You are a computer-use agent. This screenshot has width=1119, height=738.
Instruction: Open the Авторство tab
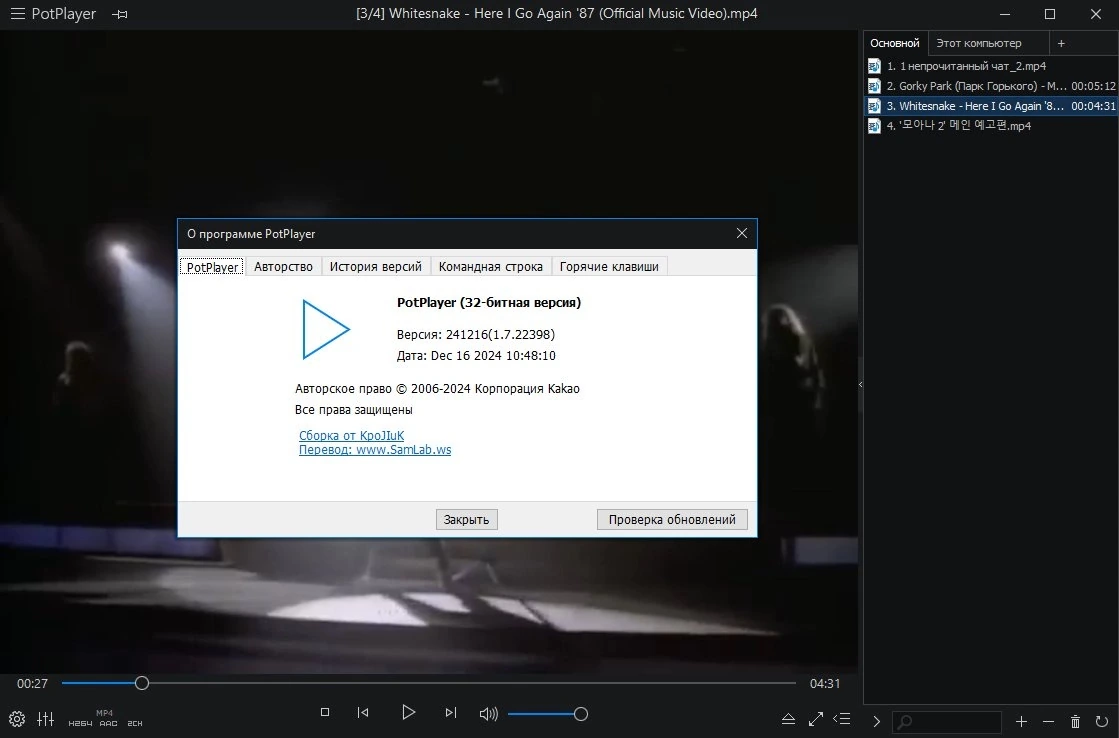tap(283, 266)
